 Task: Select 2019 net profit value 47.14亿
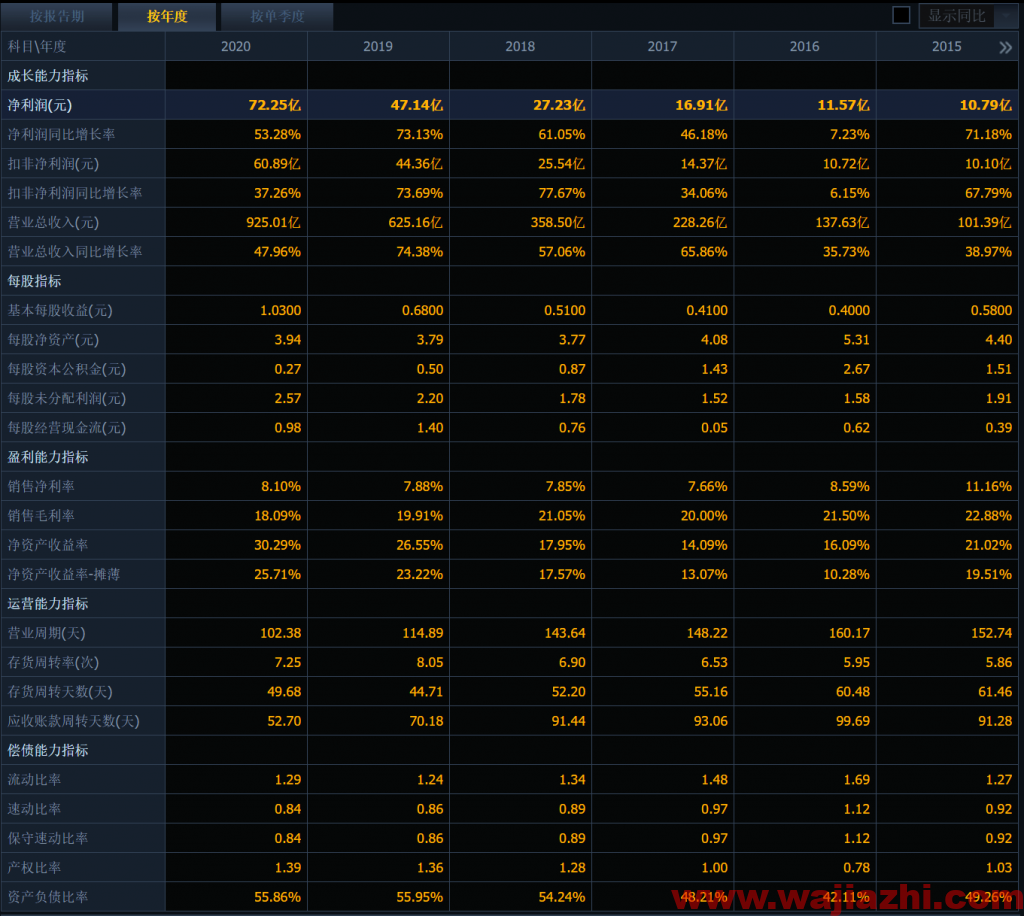point(417,105)
